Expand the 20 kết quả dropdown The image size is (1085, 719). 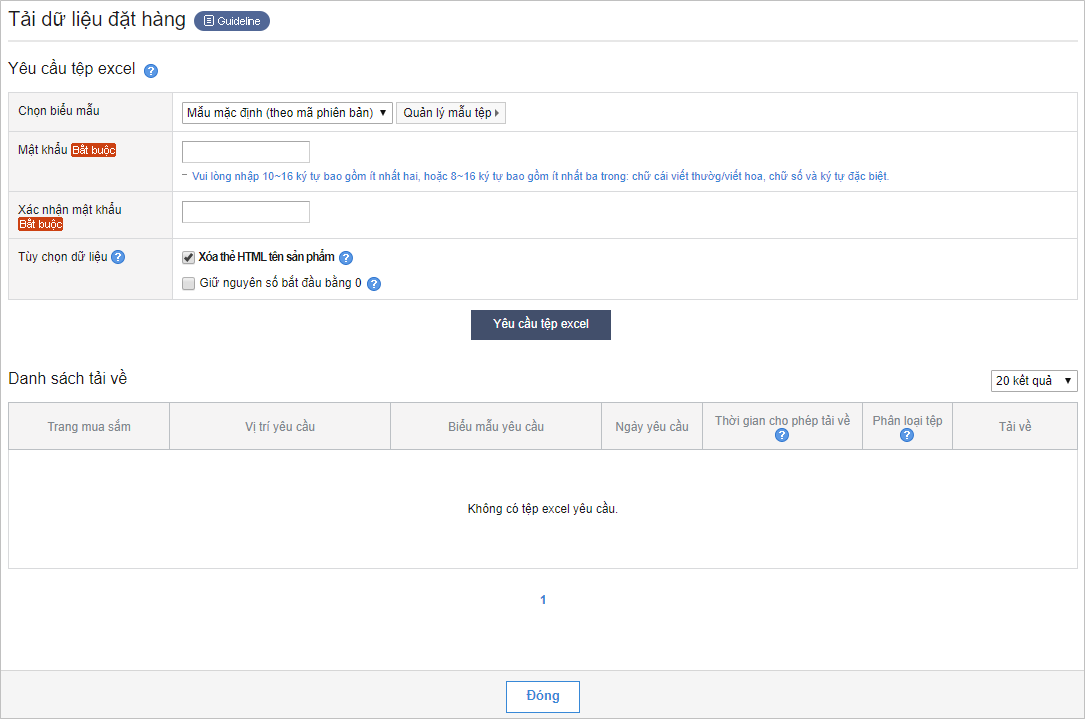click(x=1034, y=381)
